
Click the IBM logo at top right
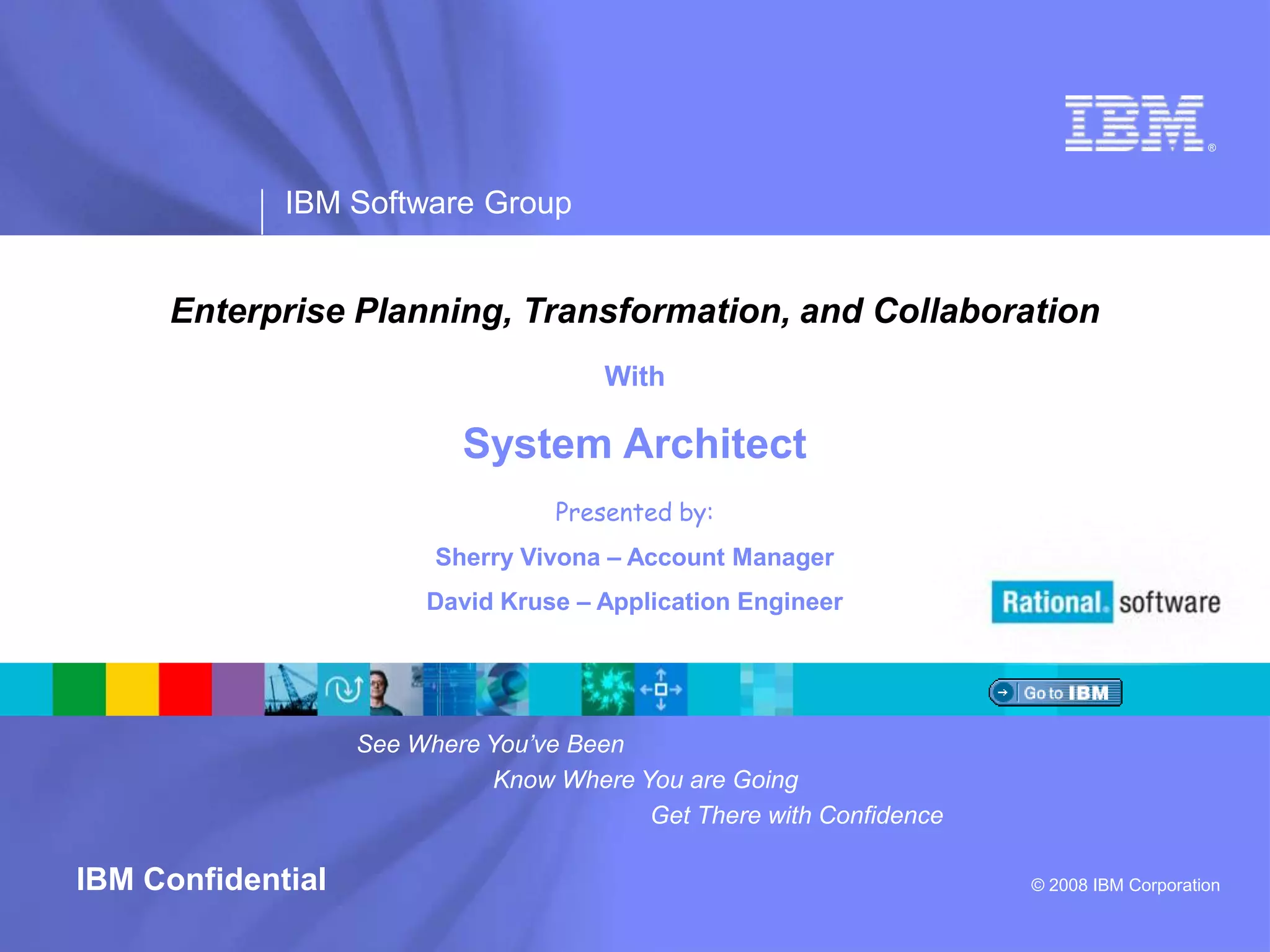point(1134,123)
